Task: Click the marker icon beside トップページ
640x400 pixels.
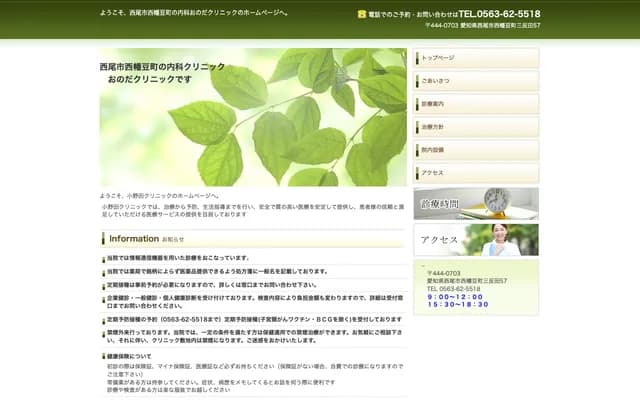Action: coord(419,58)
